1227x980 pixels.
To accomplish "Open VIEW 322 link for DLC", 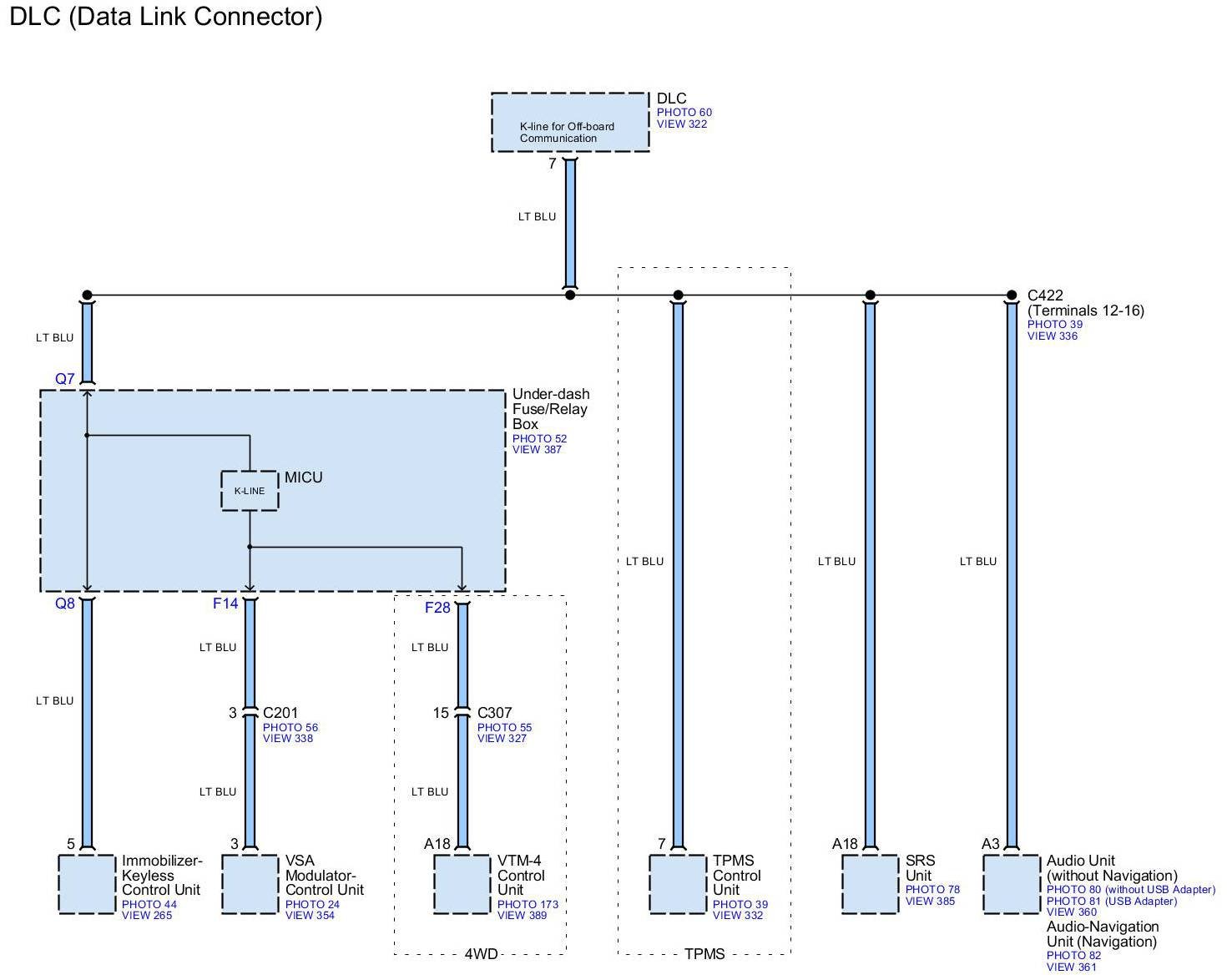I will (681, 124).
